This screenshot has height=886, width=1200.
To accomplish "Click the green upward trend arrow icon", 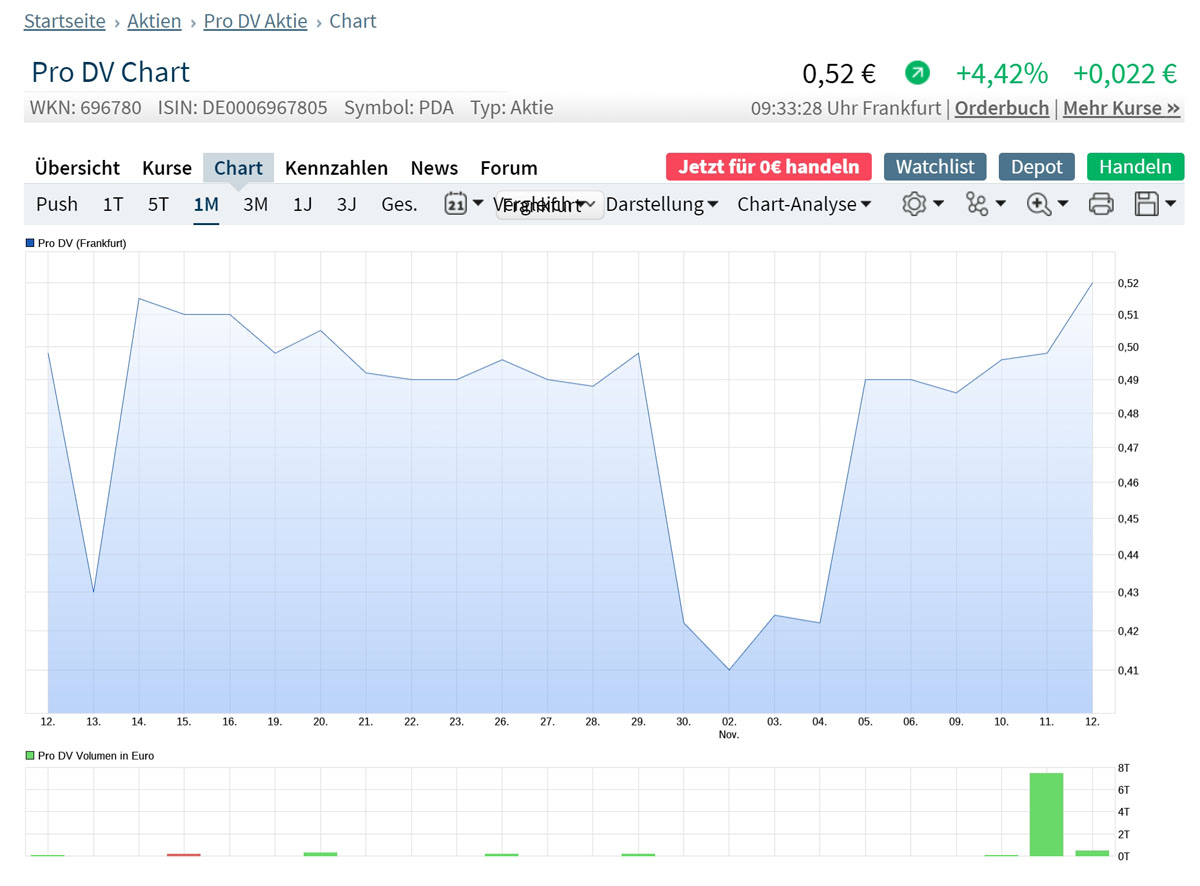I will pyautogui.click(x=917, y=73).
